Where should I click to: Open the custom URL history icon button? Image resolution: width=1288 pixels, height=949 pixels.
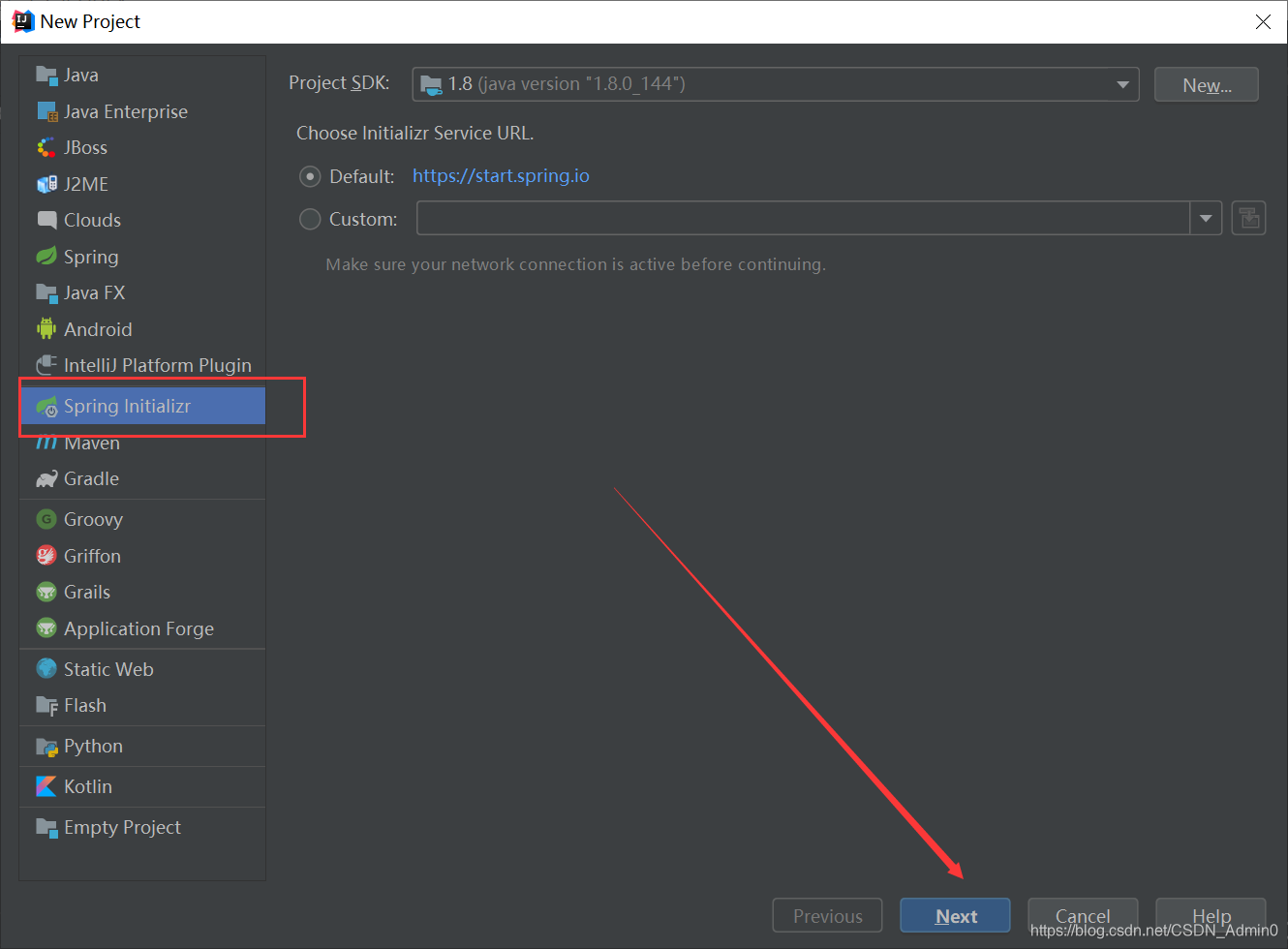point(1248,218)
